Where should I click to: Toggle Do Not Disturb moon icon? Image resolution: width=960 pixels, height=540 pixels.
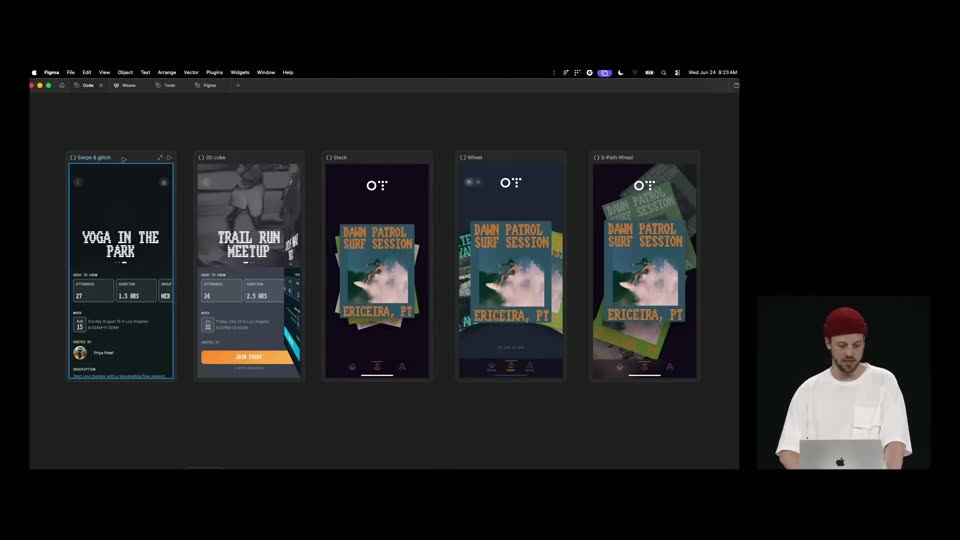[x=620, y=72]
